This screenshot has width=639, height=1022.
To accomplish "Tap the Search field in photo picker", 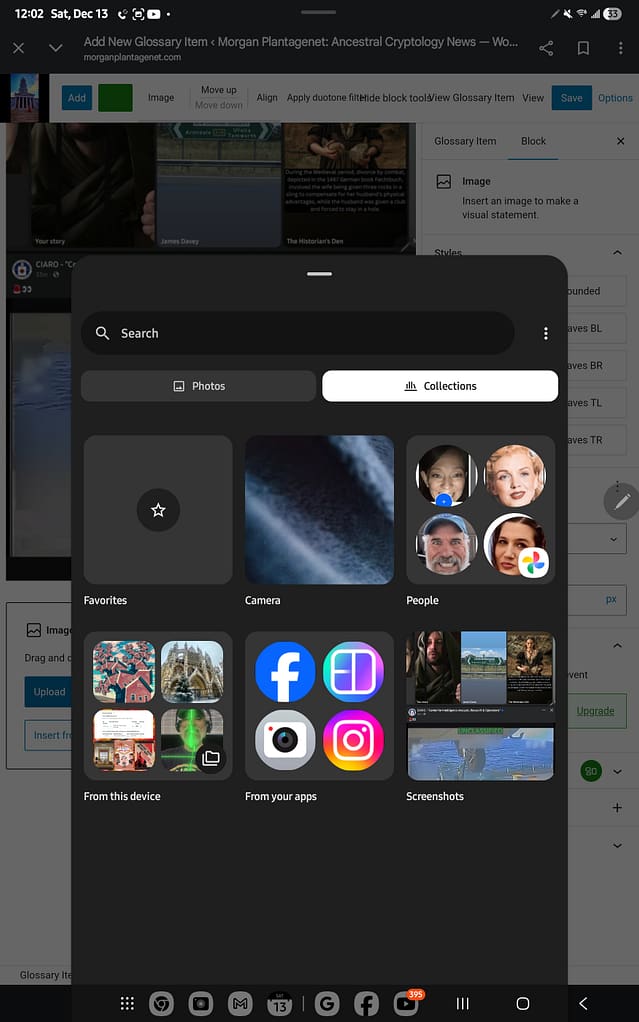I will click(298, 333).
